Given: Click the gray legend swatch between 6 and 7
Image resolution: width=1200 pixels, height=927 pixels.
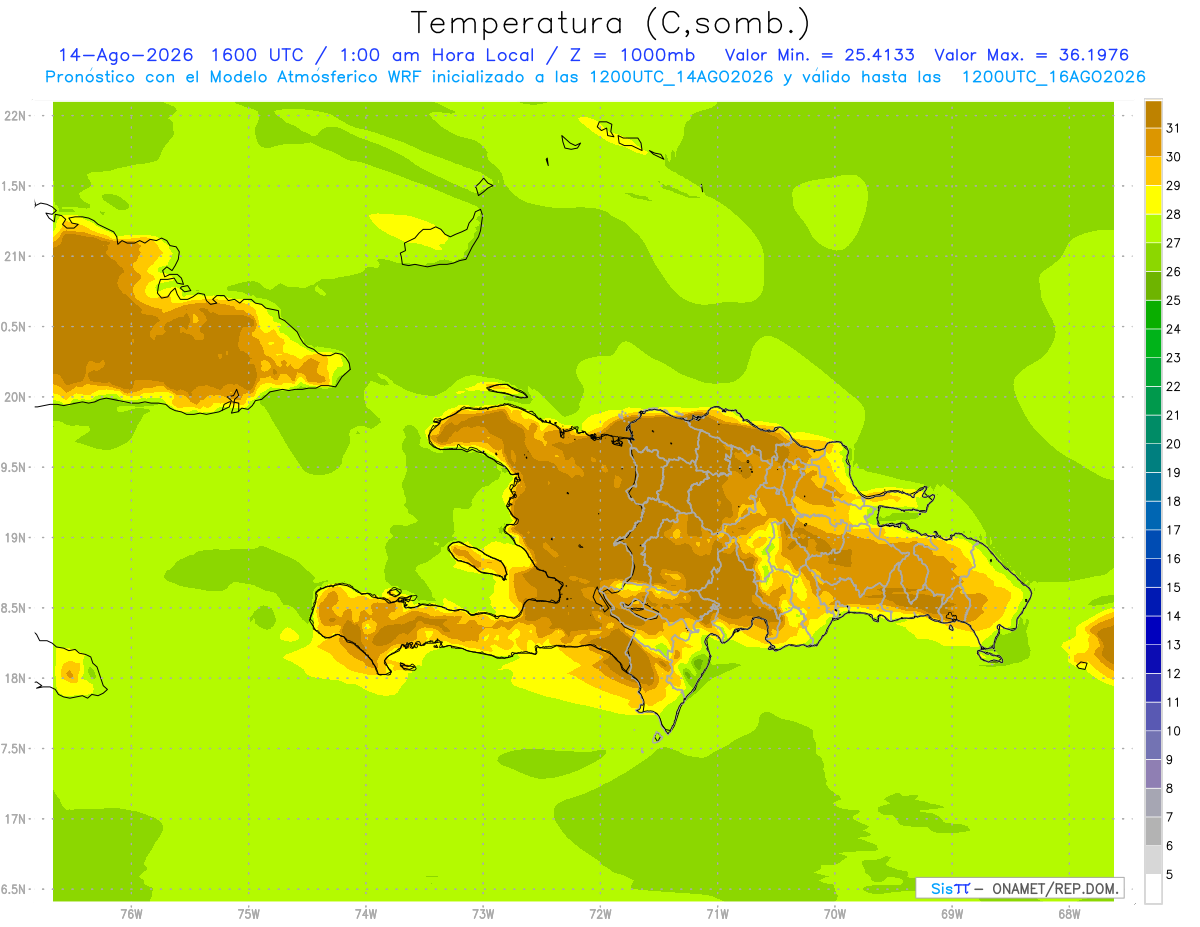Looking at the screenshot, I should pos(1153,831).
